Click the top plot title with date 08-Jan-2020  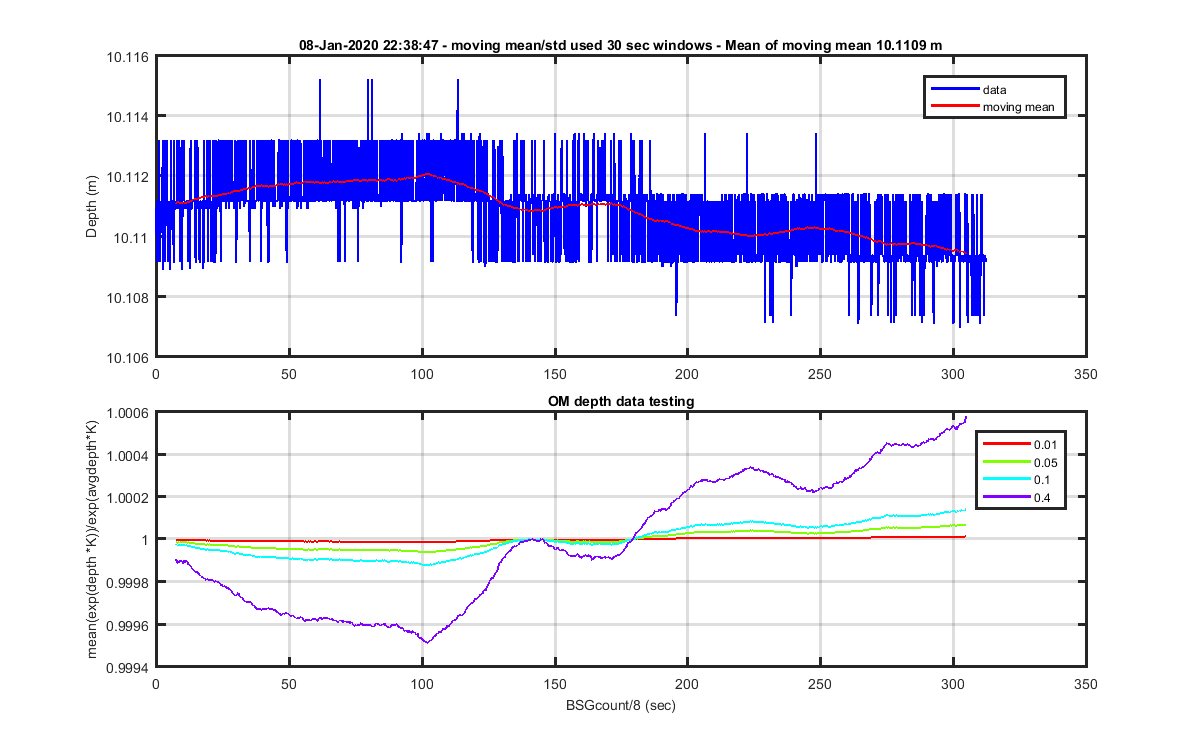pyautogui.click(x=620, y=46)
